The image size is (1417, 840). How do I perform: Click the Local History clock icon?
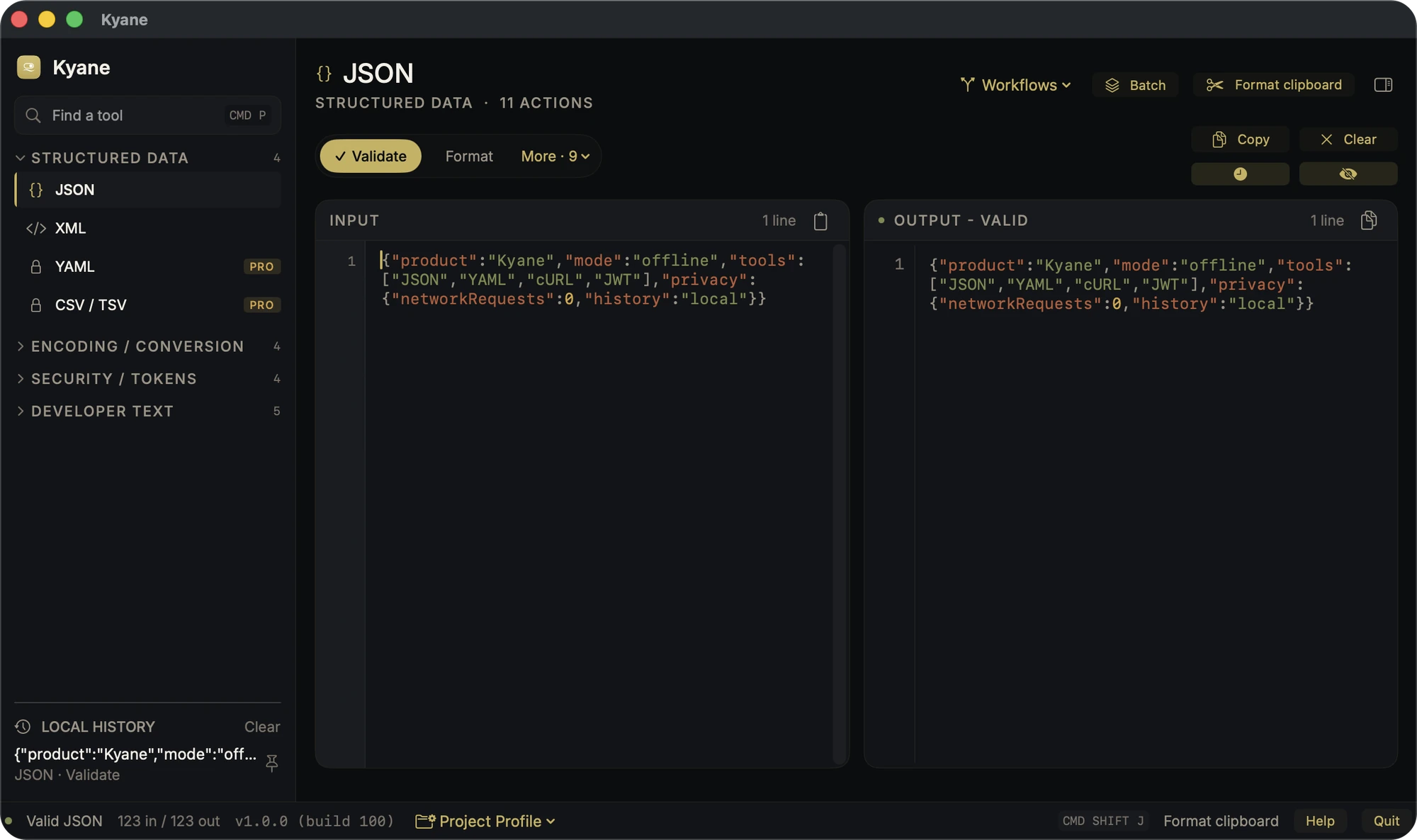[x=23, y=727]
